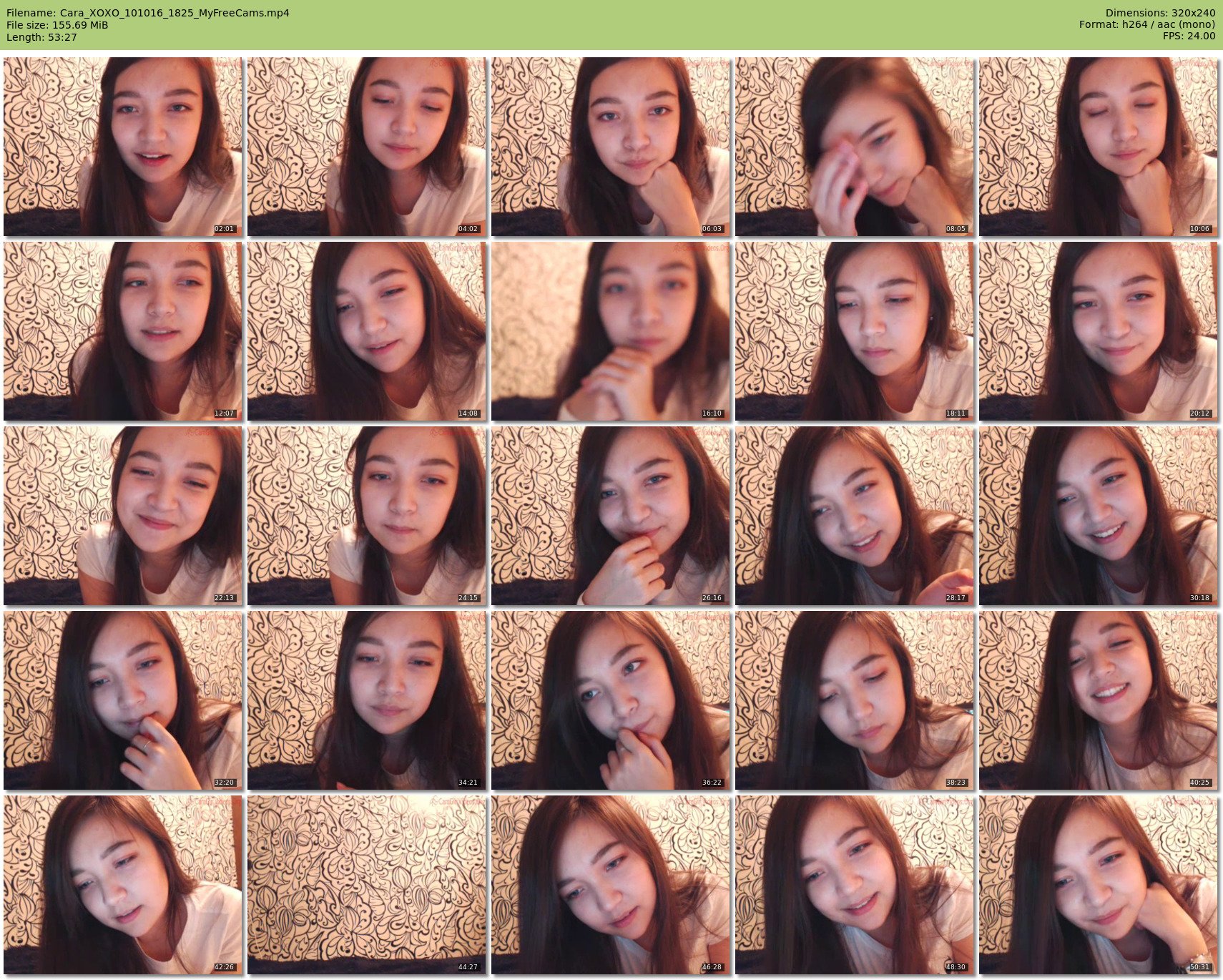Select the thumbnail labeled 40:25

tap(1098, 700)
